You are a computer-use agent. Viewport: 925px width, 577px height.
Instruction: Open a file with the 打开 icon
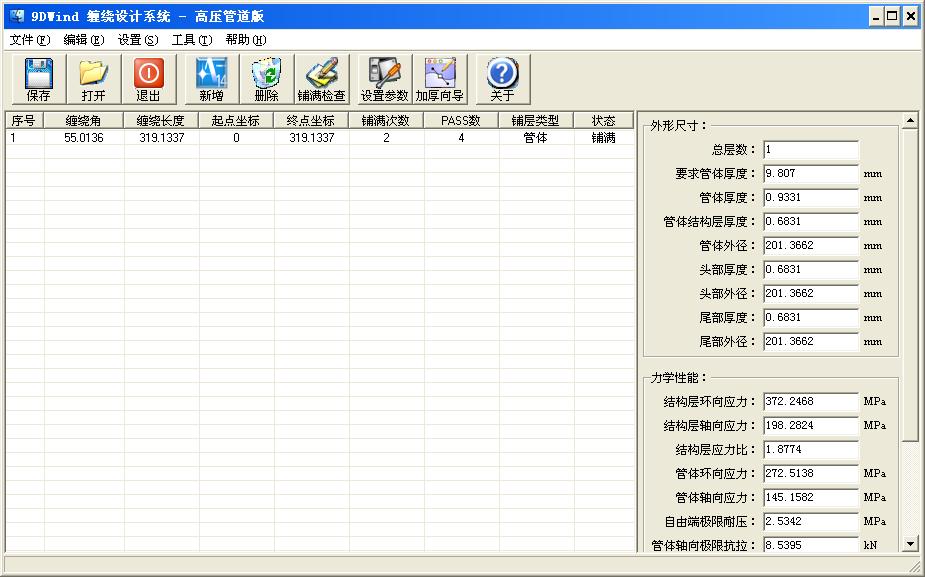(93, 79)
